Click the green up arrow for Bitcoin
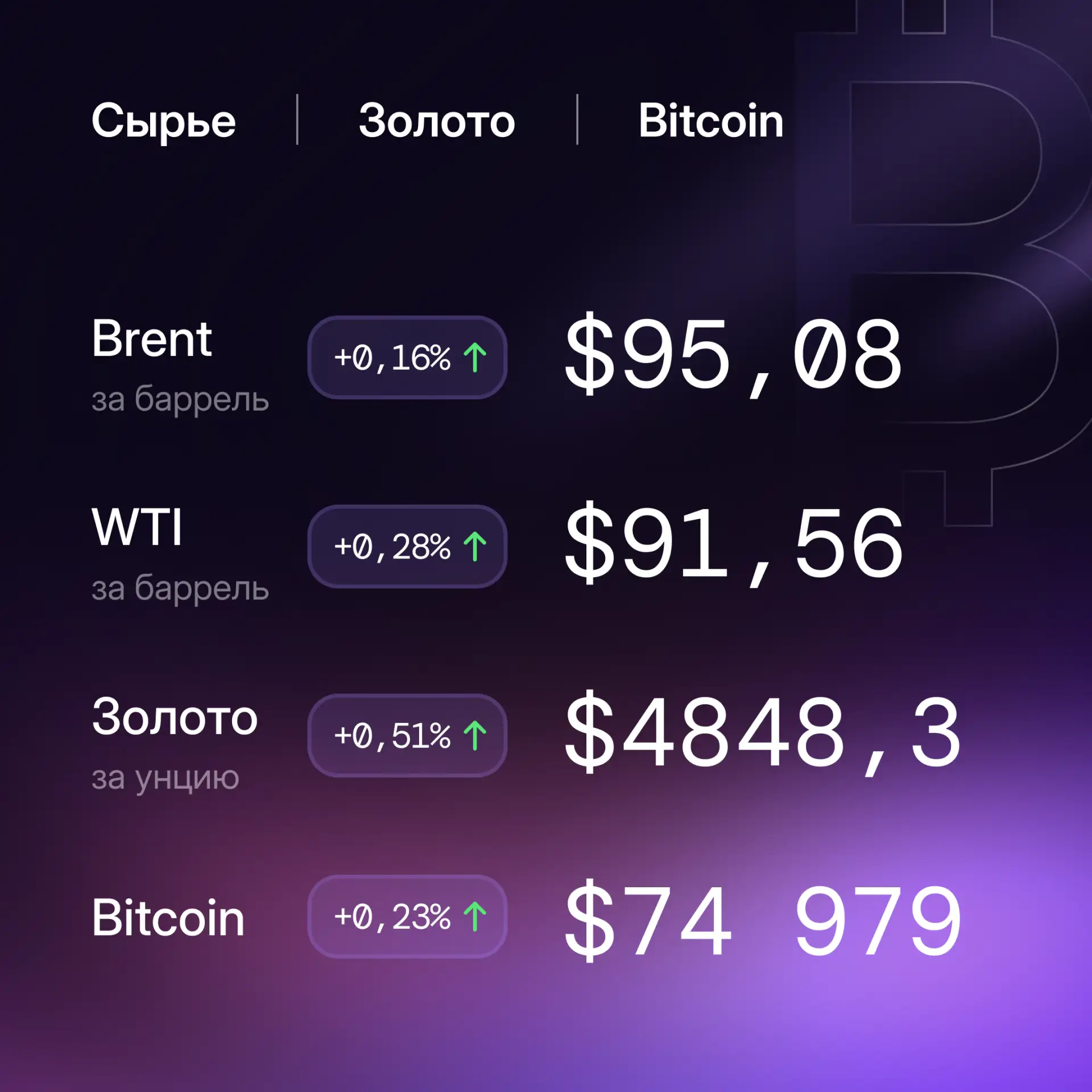Image resolution: width=1092 pixels, height=1092 pixels. [475, 916]
